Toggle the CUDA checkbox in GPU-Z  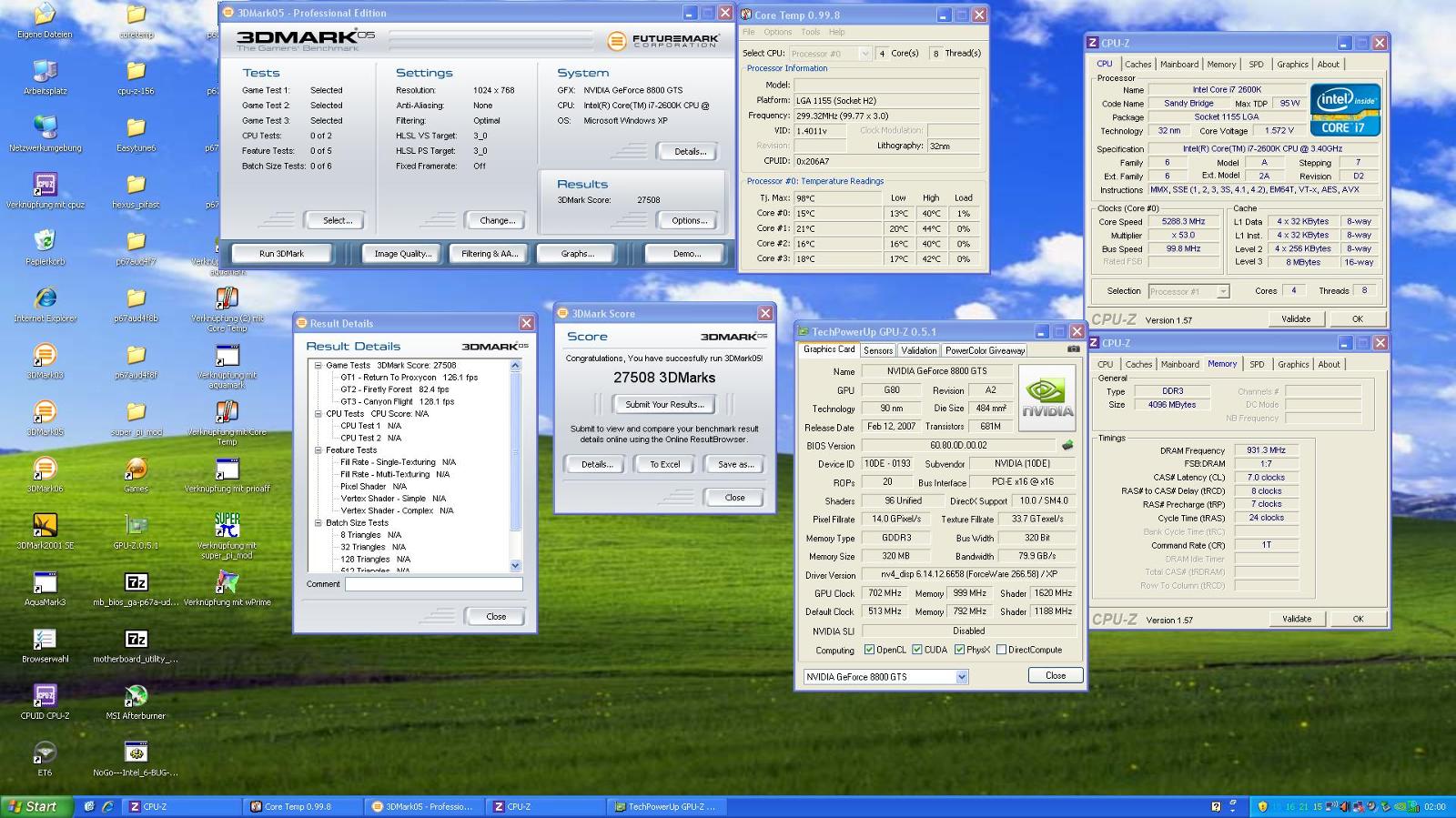917,650
